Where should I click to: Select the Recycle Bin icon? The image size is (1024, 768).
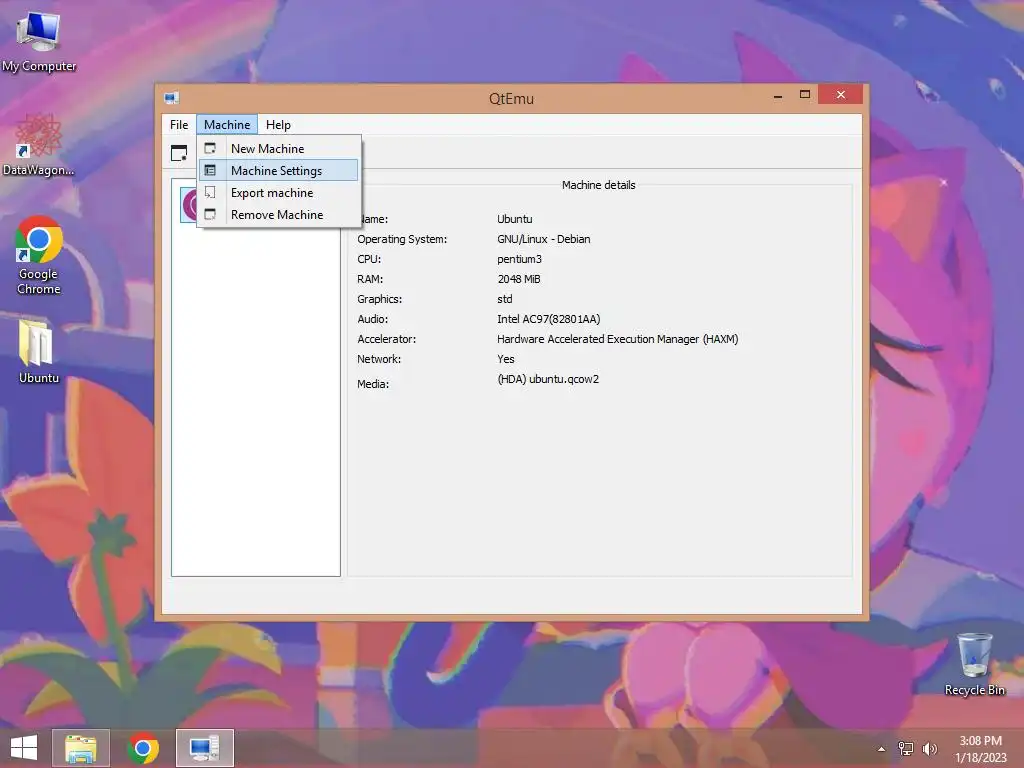pyautogui.click(x=974, y=664)
